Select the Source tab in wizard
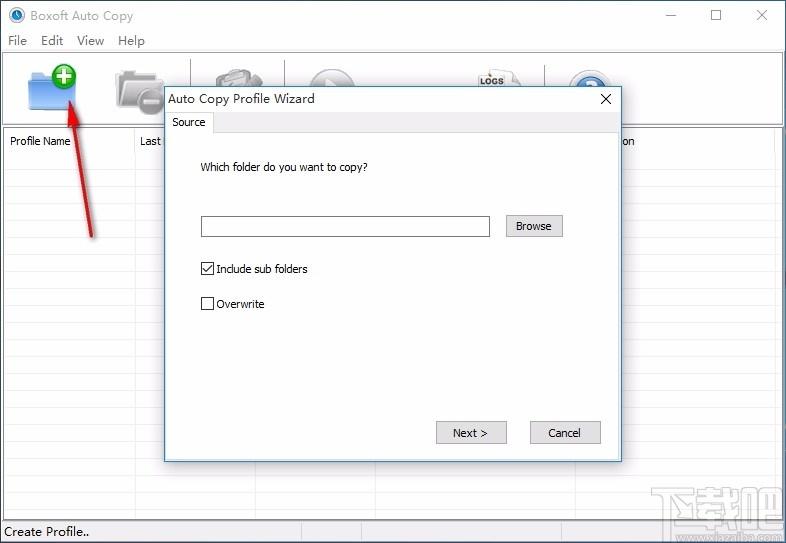The image size is (786, 543). [189, 122]
